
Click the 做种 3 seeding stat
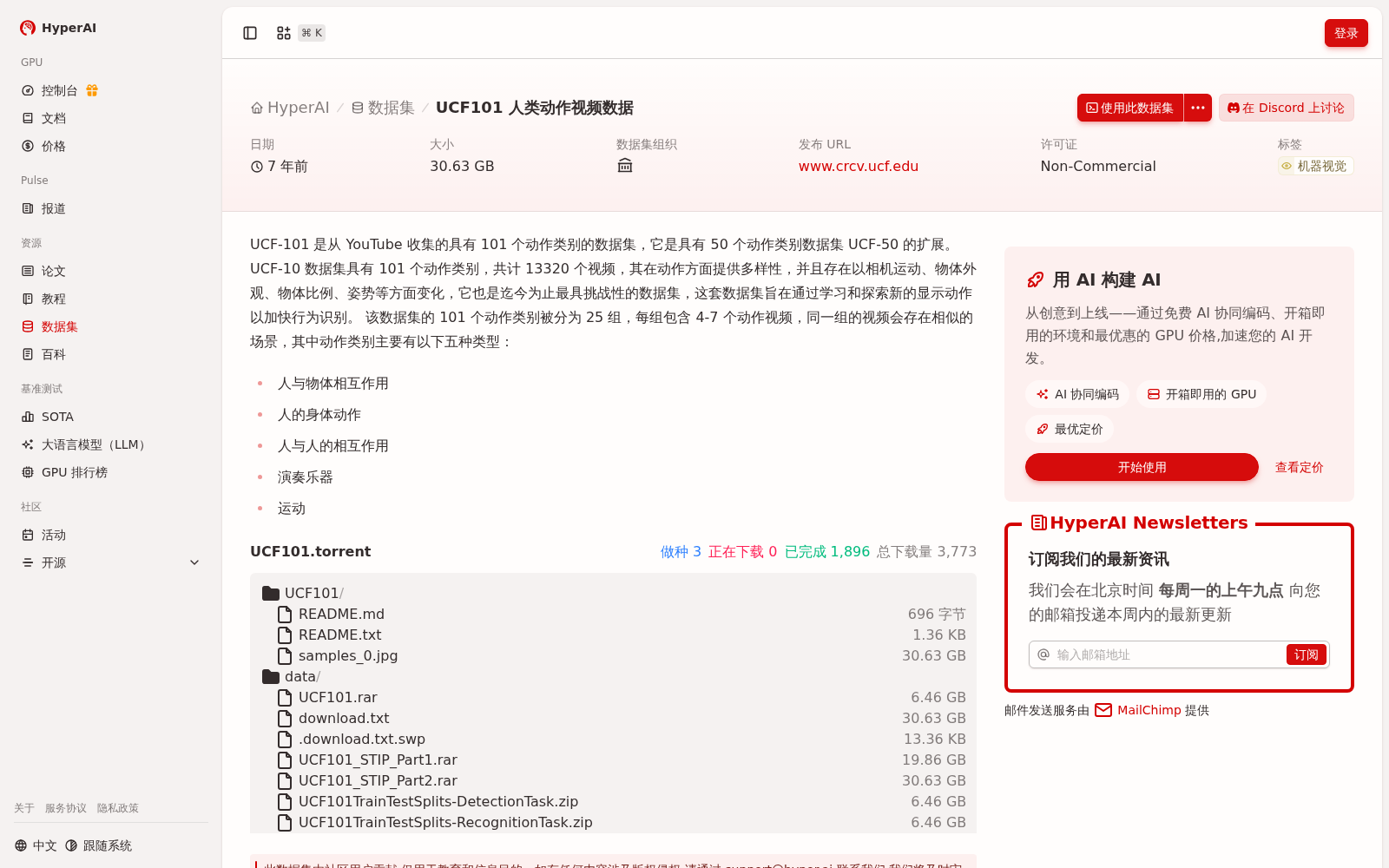(681, 551)
